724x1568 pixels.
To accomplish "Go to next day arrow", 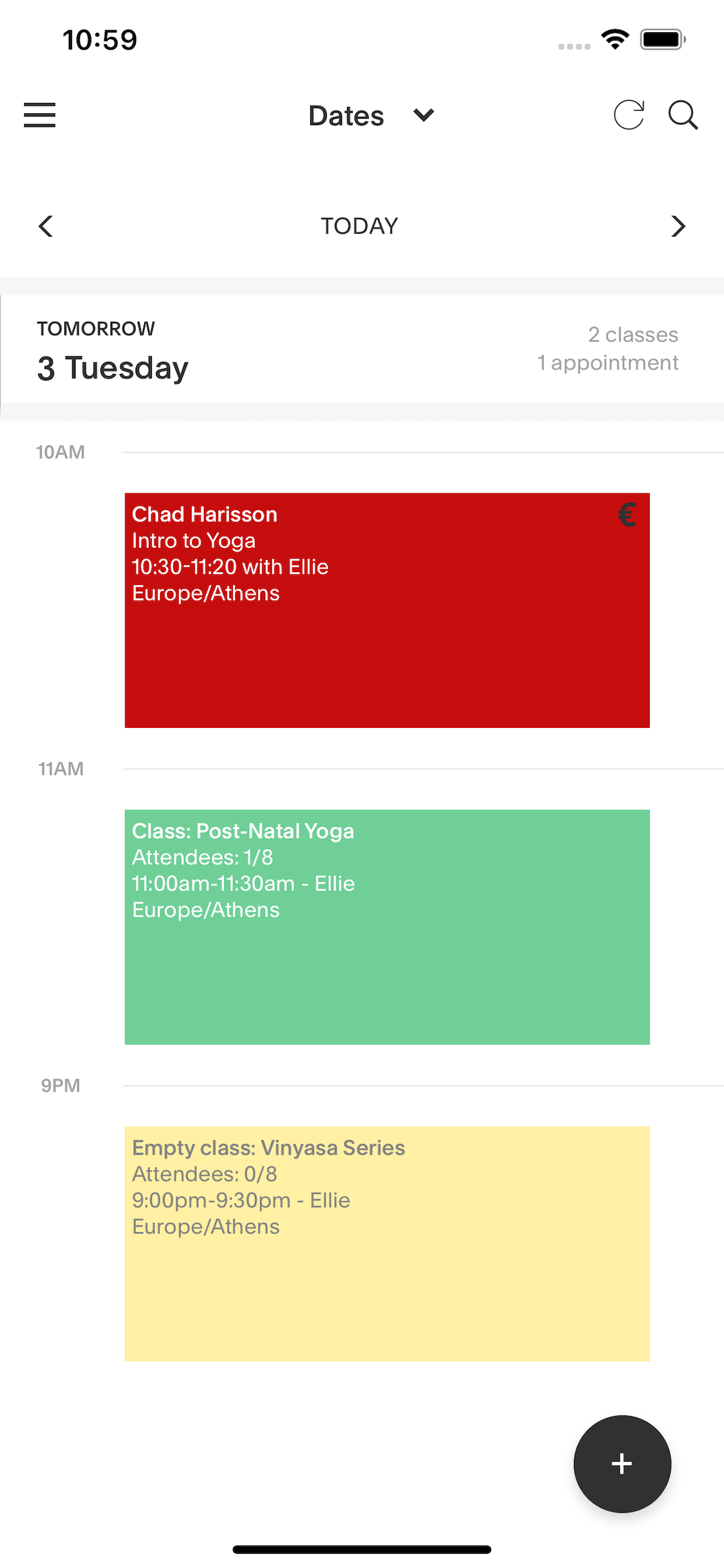I will [x=678, y=226].
